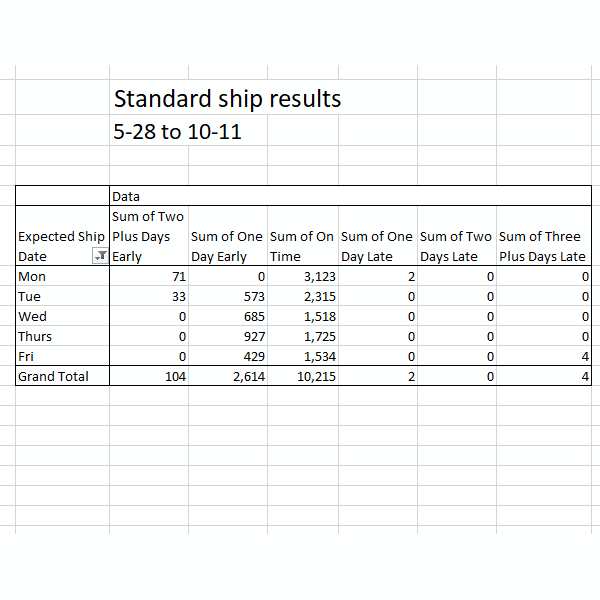Select the 'Standard ship results' title cell
The height and width of the screenshot is (600, 600).
pyautogui.click(x=227, y=99)
